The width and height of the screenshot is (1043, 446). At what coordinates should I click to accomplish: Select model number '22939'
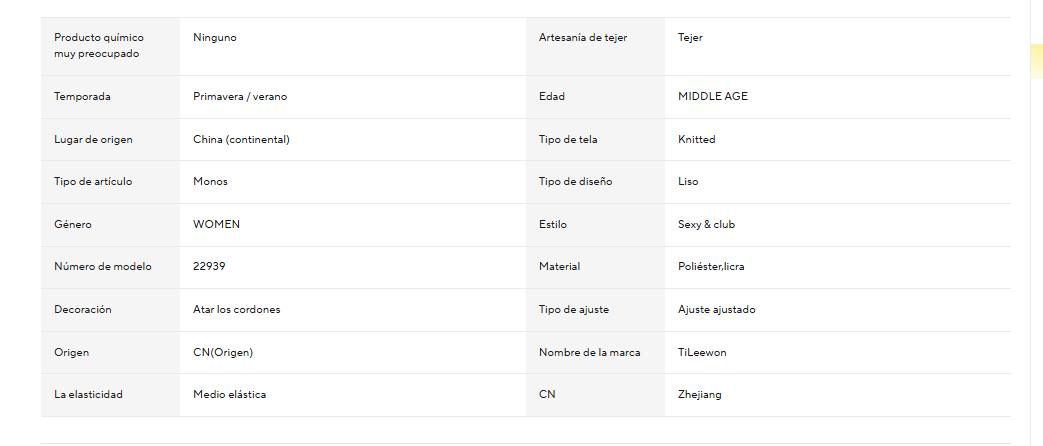coord(209,267)
